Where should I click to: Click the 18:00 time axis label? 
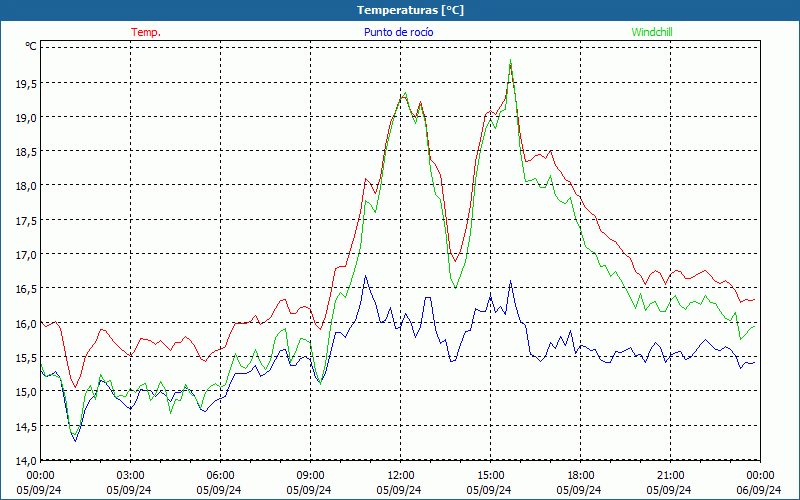(x=580, y=476)
